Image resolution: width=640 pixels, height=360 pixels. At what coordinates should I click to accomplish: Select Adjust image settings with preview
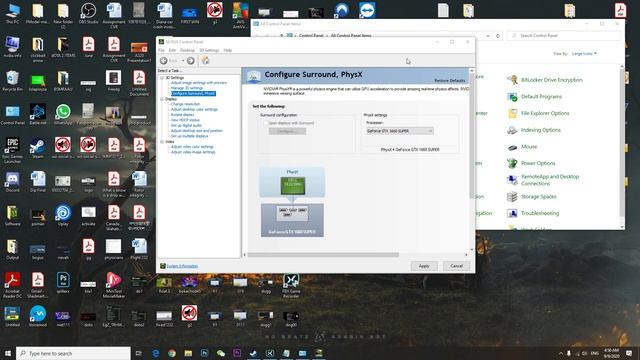pyautogui.click(x=199, y=83)
